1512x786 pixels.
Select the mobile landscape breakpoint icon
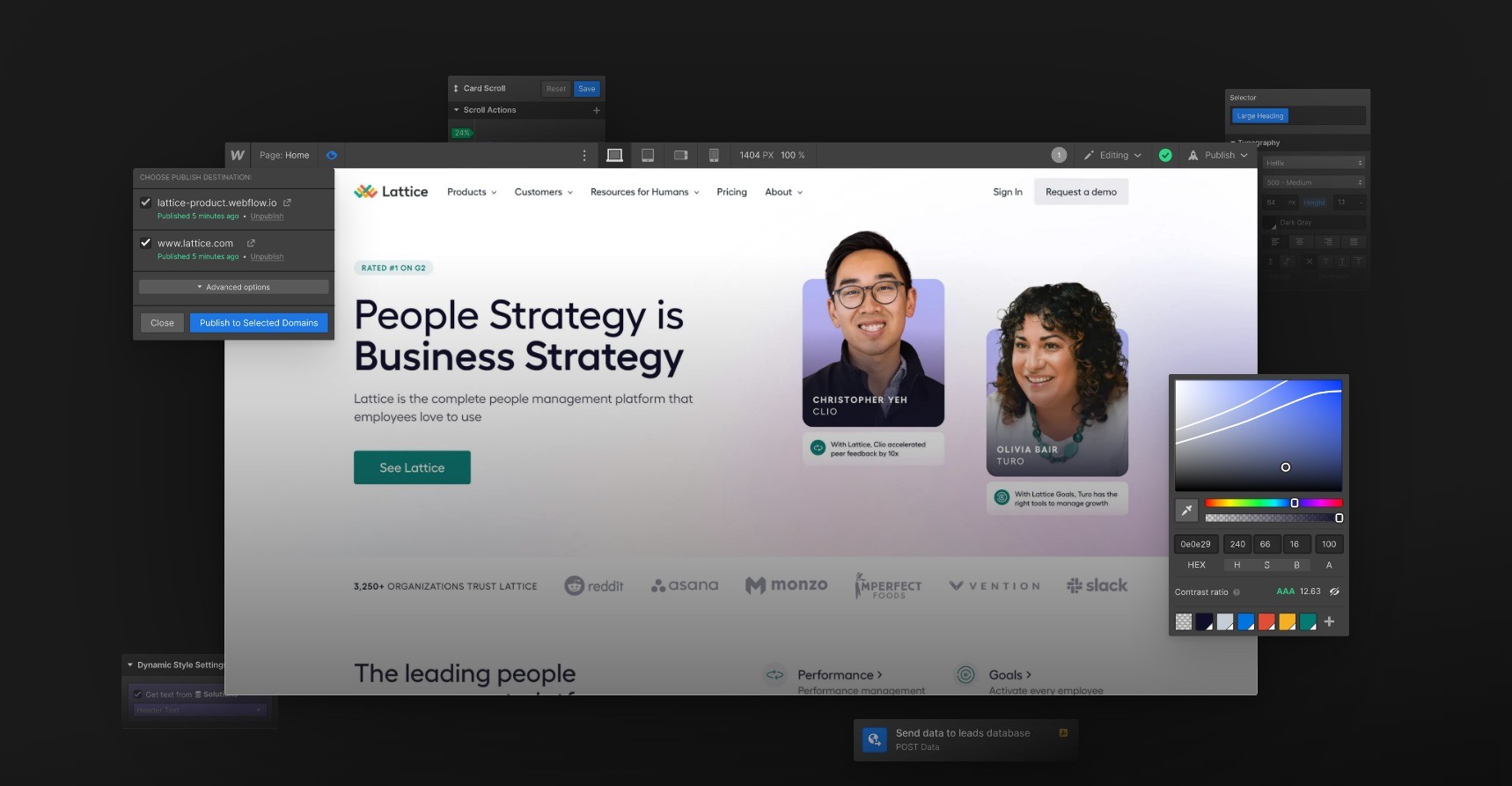pos(680,155)
